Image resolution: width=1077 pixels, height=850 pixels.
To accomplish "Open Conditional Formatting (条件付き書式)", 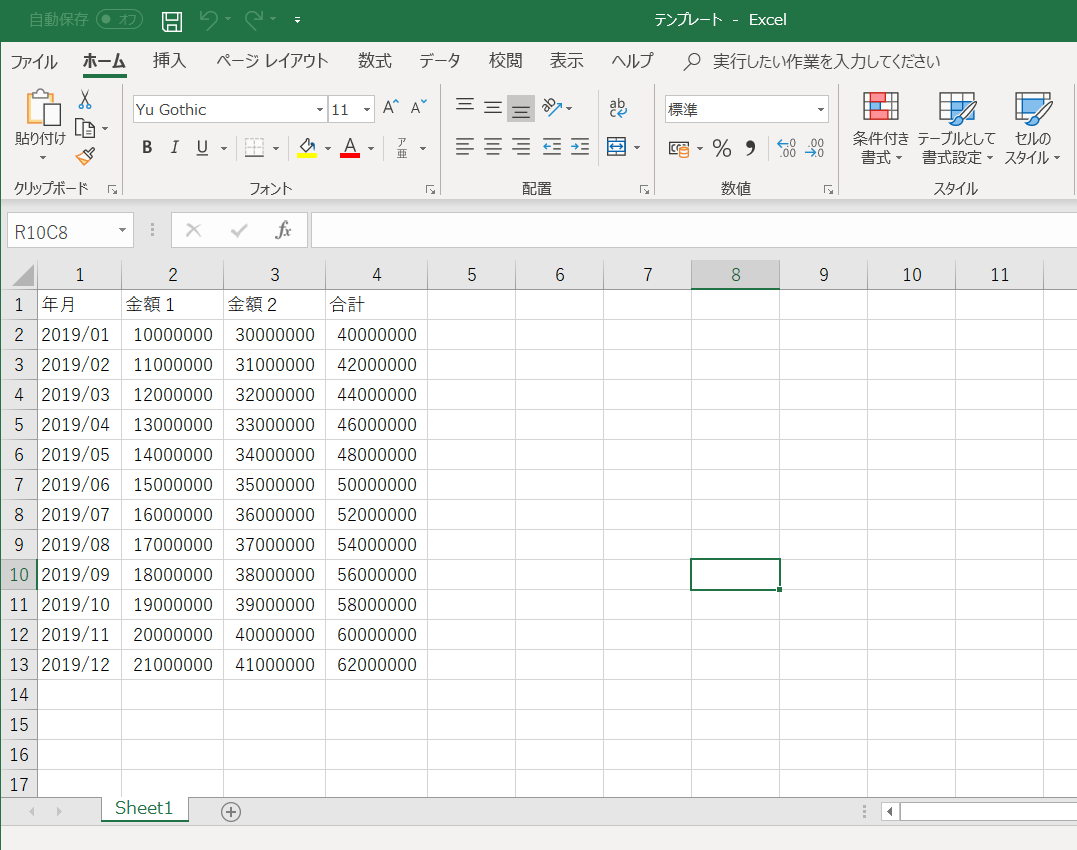I will 881,128.
